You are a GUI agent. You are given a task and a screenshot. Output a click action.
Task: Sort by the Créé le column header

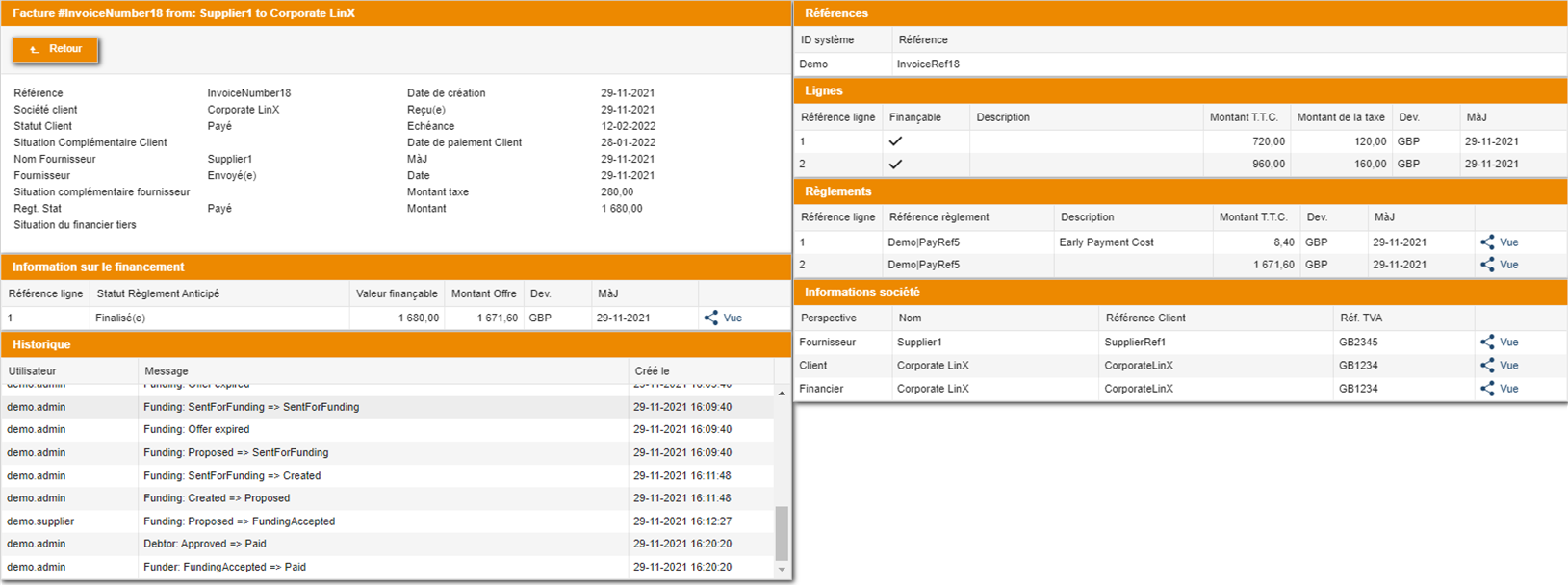(x=652, y=370)
